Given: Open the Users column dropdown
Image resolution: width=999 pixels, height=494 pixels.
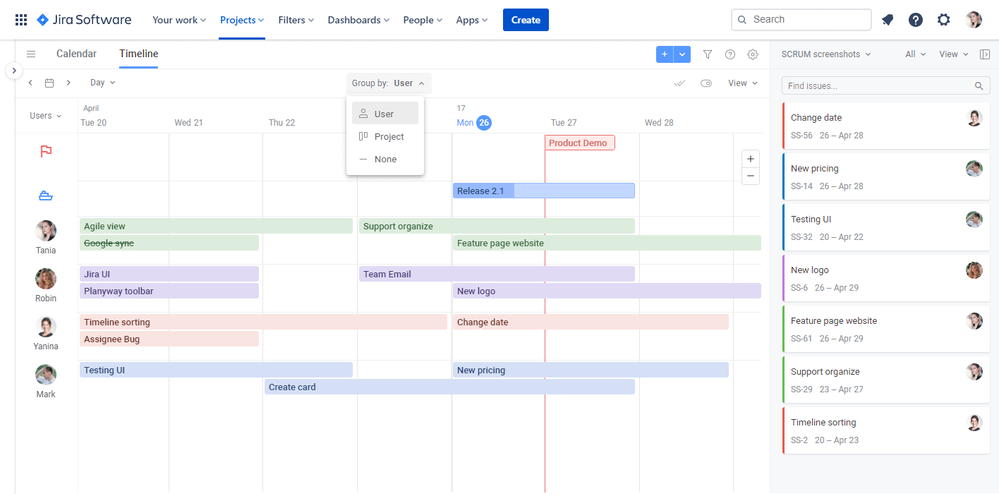Looking at the screenshot, I should (45, 116).
